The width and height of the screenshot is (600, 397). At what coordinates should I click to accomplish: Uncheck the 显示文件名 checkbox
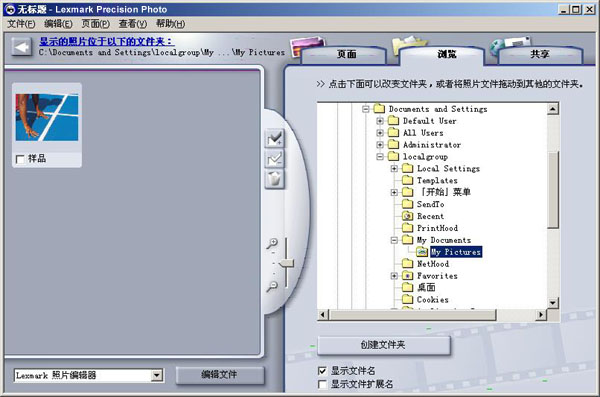click(322, 371)
